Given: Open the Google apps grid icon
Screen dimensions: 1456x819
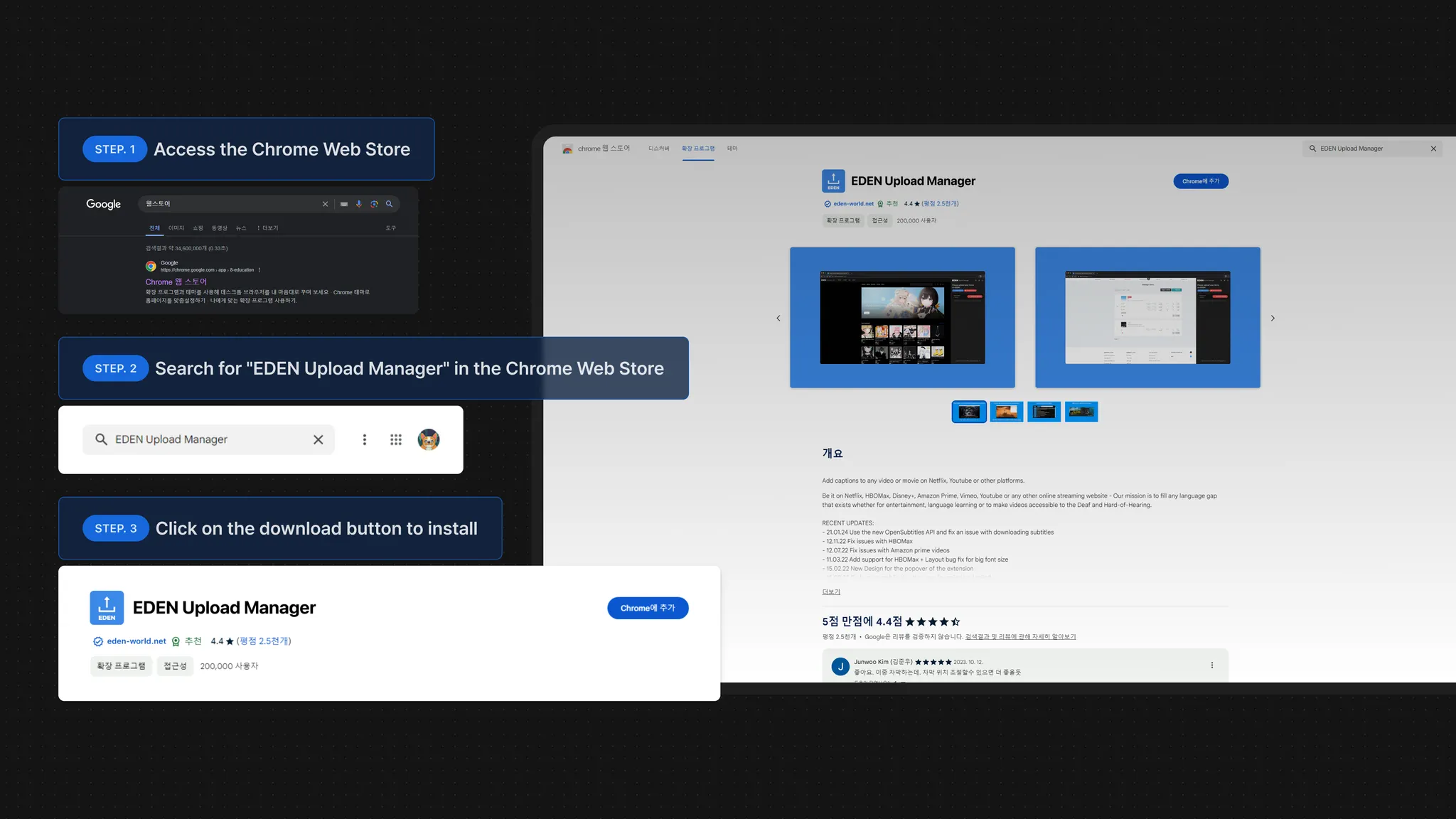Looking at the screenshot, I should click(x=396, y=439).
